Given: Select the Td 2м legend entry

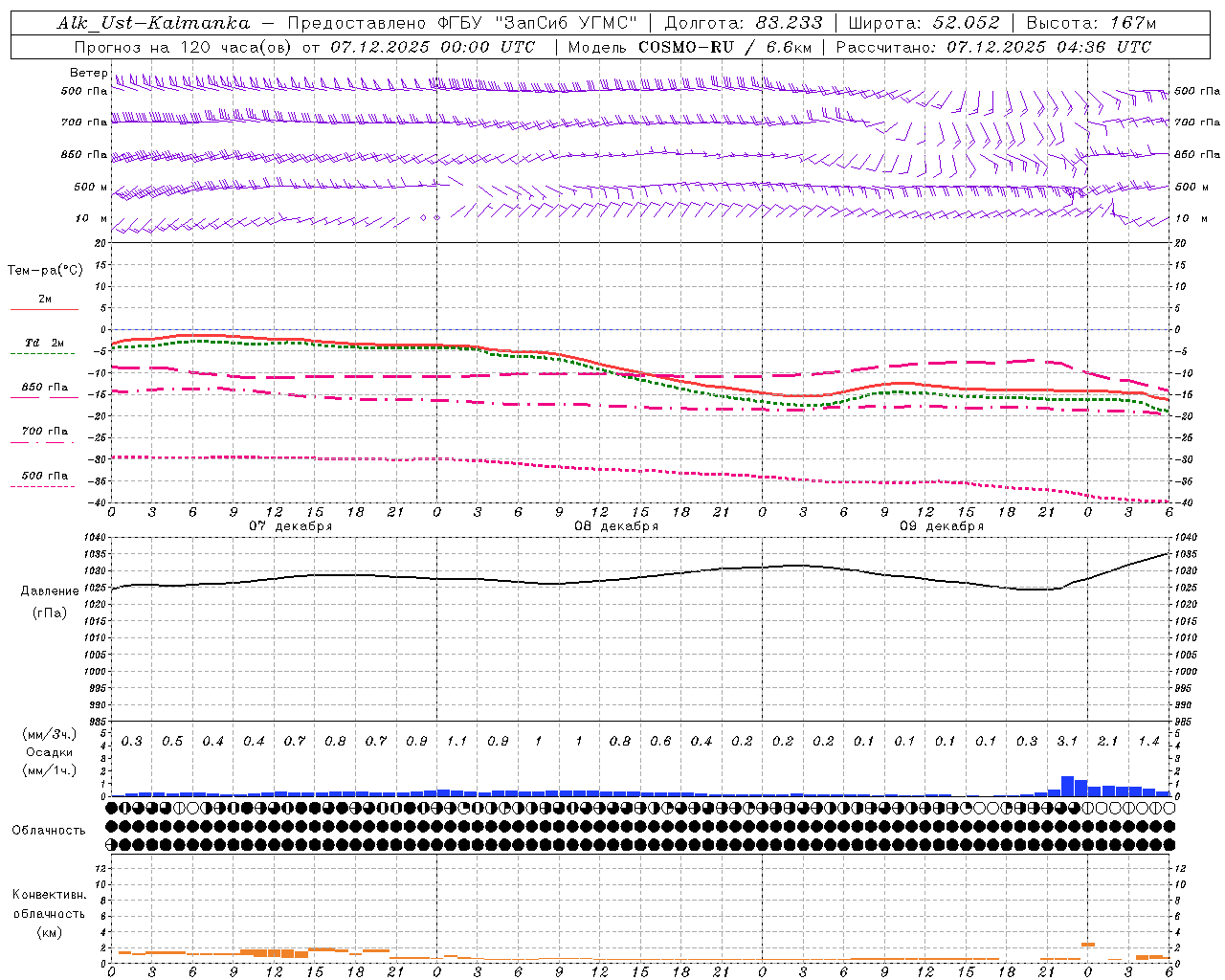Looking at the screenshot, I should pos(45,343).
